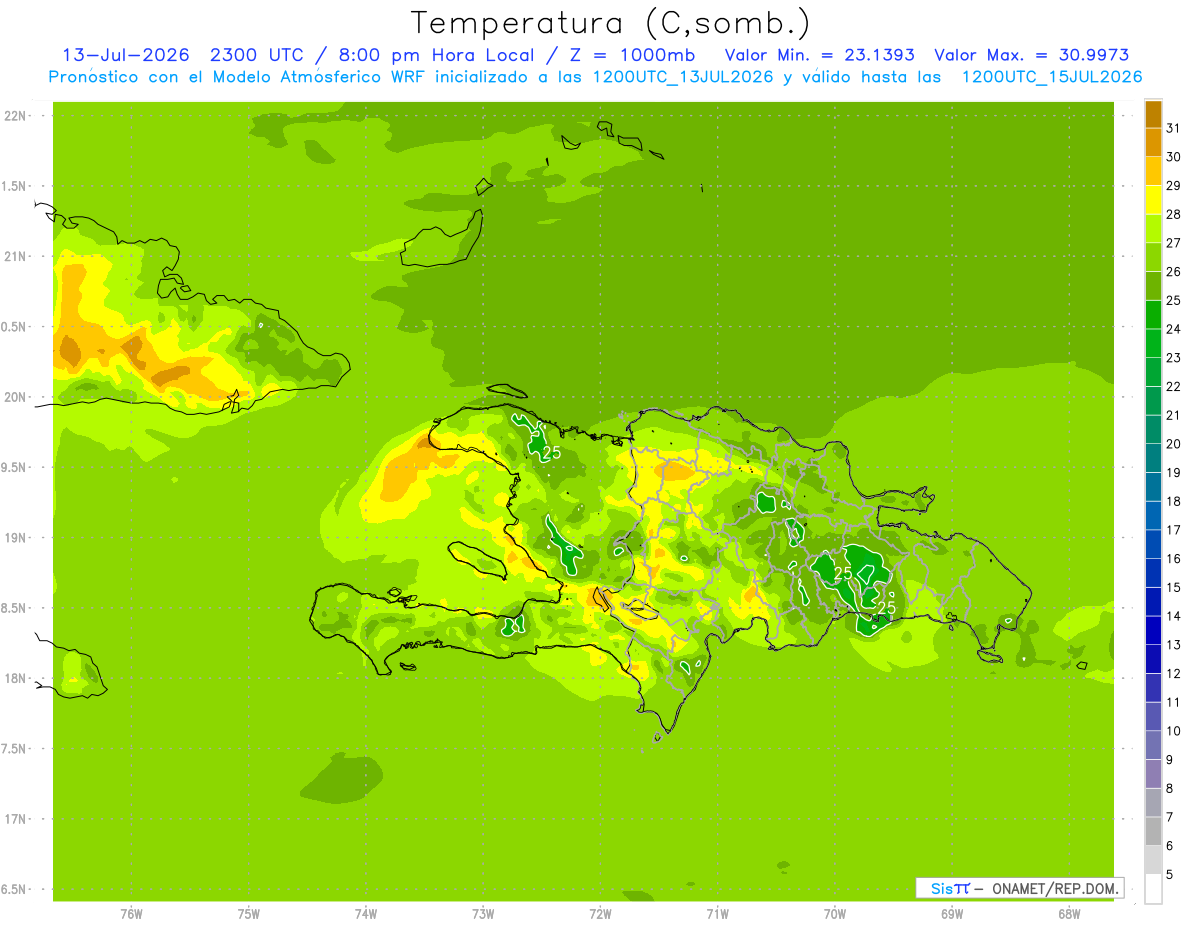The height and width of the screenshot is (927, 1200).
Task: Select the date text "13-Jul-2026"
Action: click(x=125, y=55)
